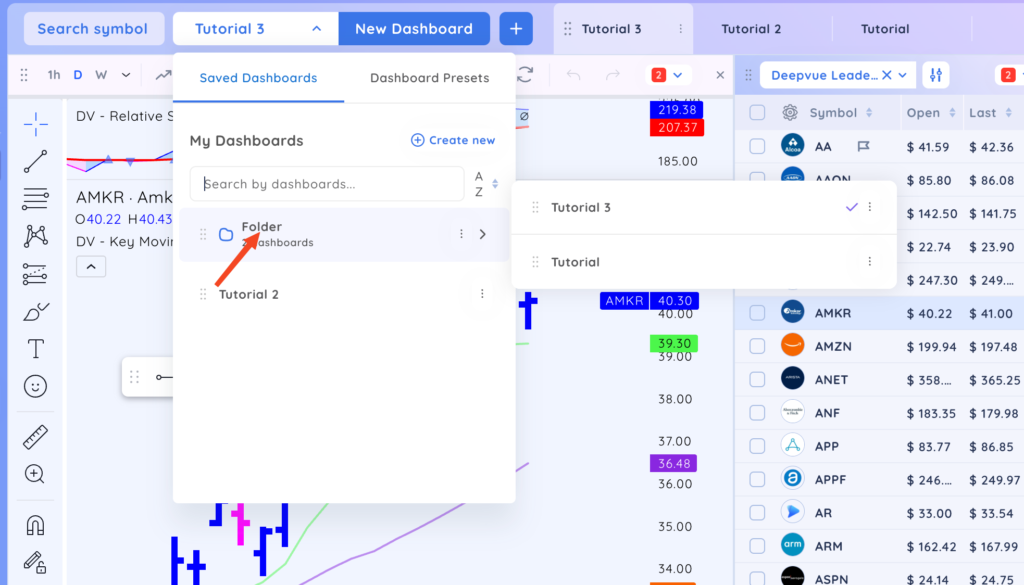The height and width of the screenshot is (585, 1024).
Task: Close the chart panel with X
Action: [720, 75]
